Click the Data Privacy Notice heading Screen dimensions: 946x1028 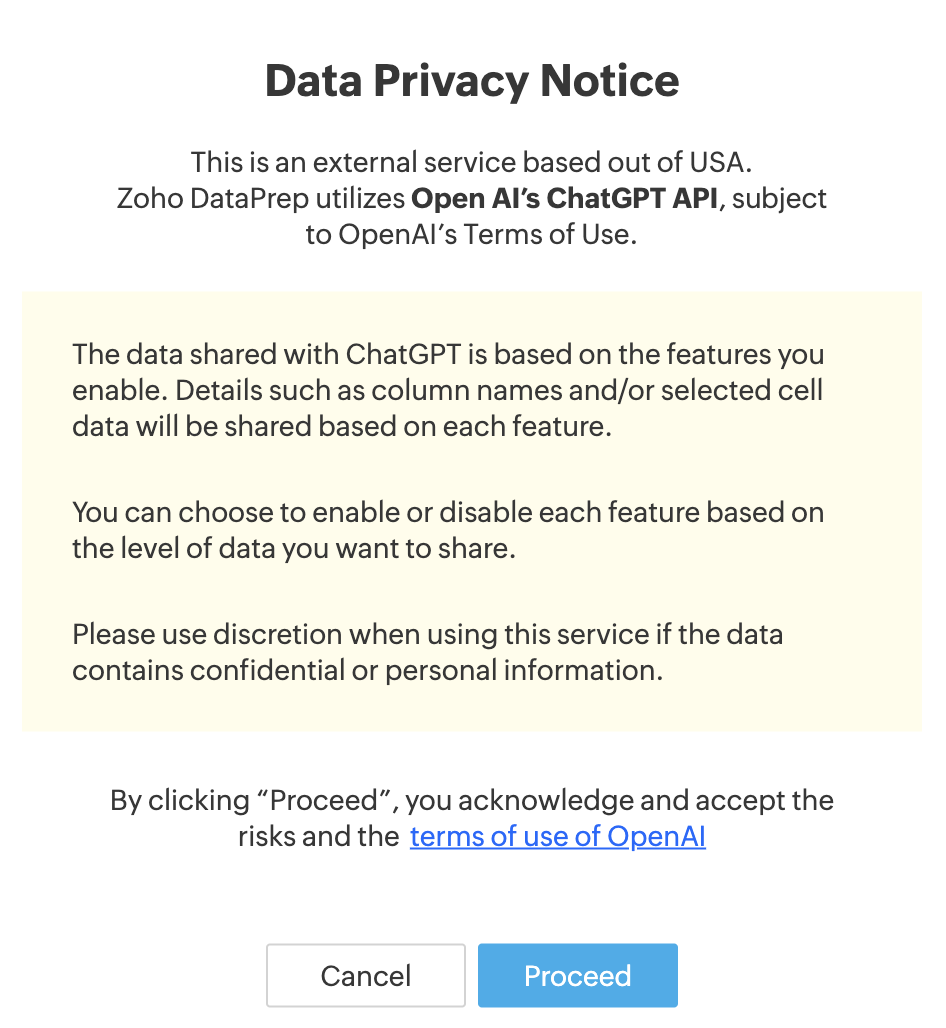472,81
